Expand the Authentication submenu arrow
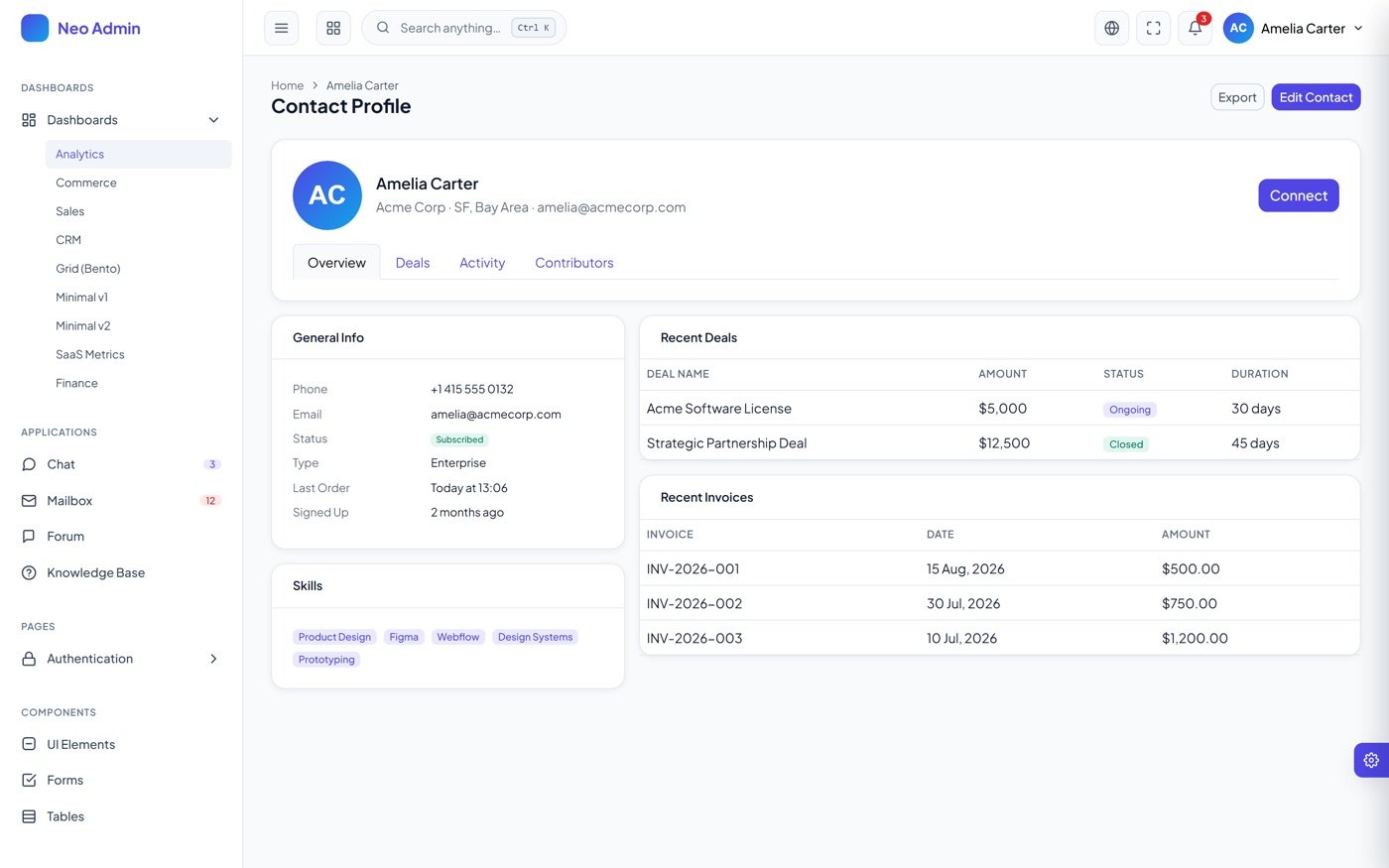Screen dimensions: 1389x868 pyautogui.click(x=213, y=659)
